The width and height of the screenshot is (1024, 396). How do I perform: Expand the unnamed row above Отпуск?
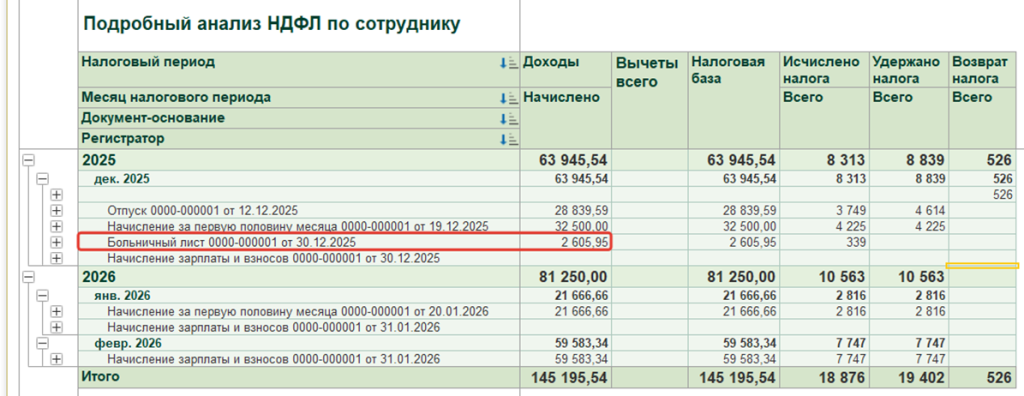tap(56, 194)
